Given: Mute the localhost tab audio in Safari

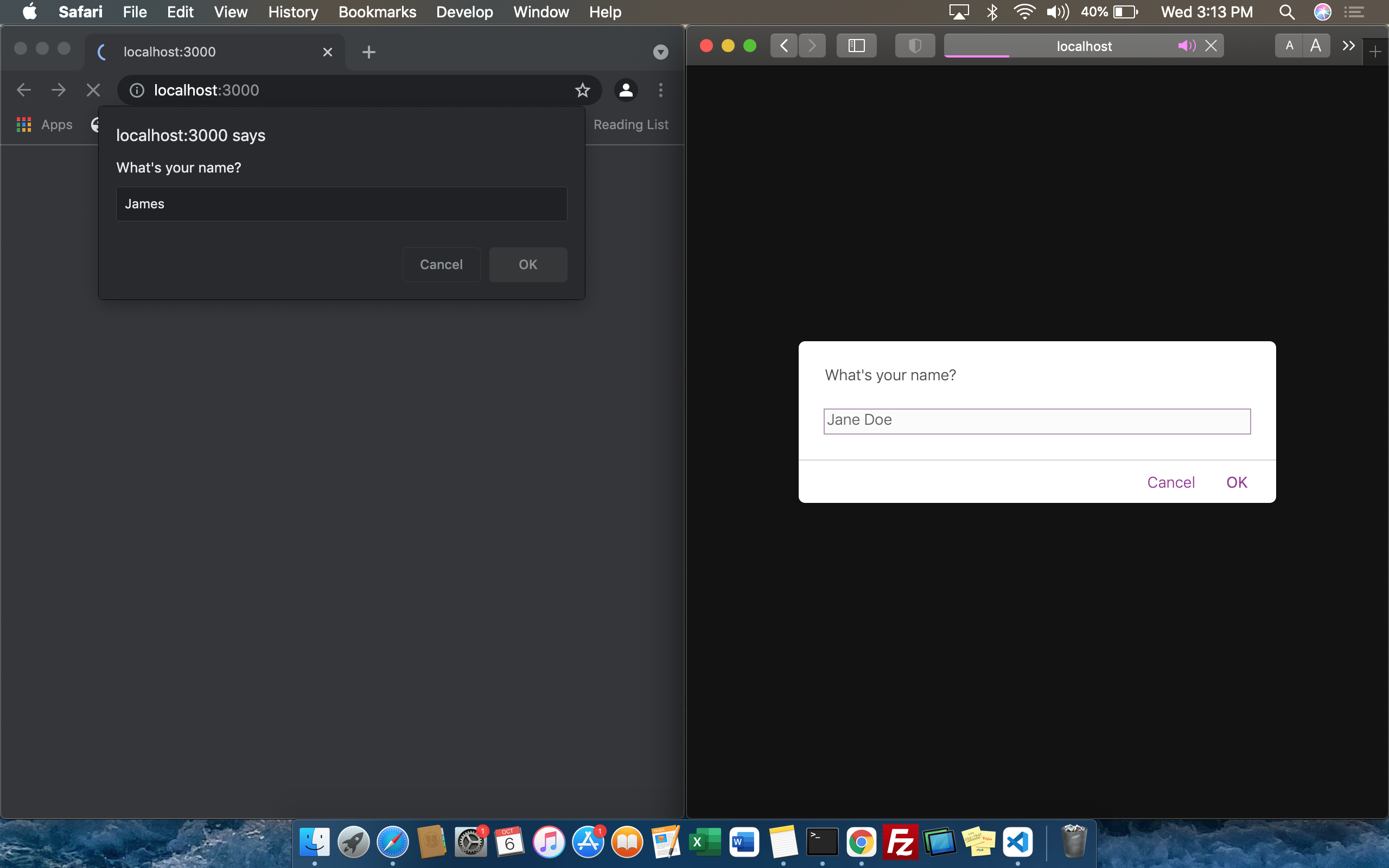Looking at the screenshot, I should pos(1185,46).
